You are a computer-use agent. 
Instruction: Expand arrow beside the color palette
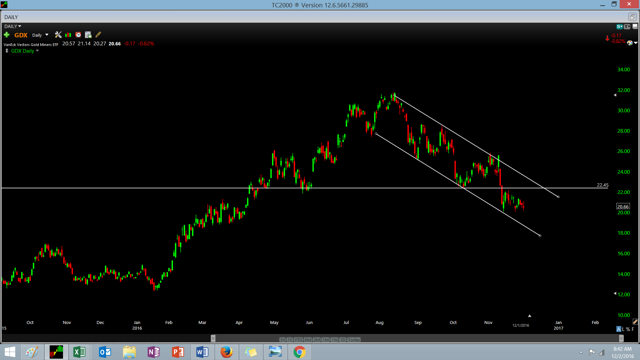tap(636, 43)
